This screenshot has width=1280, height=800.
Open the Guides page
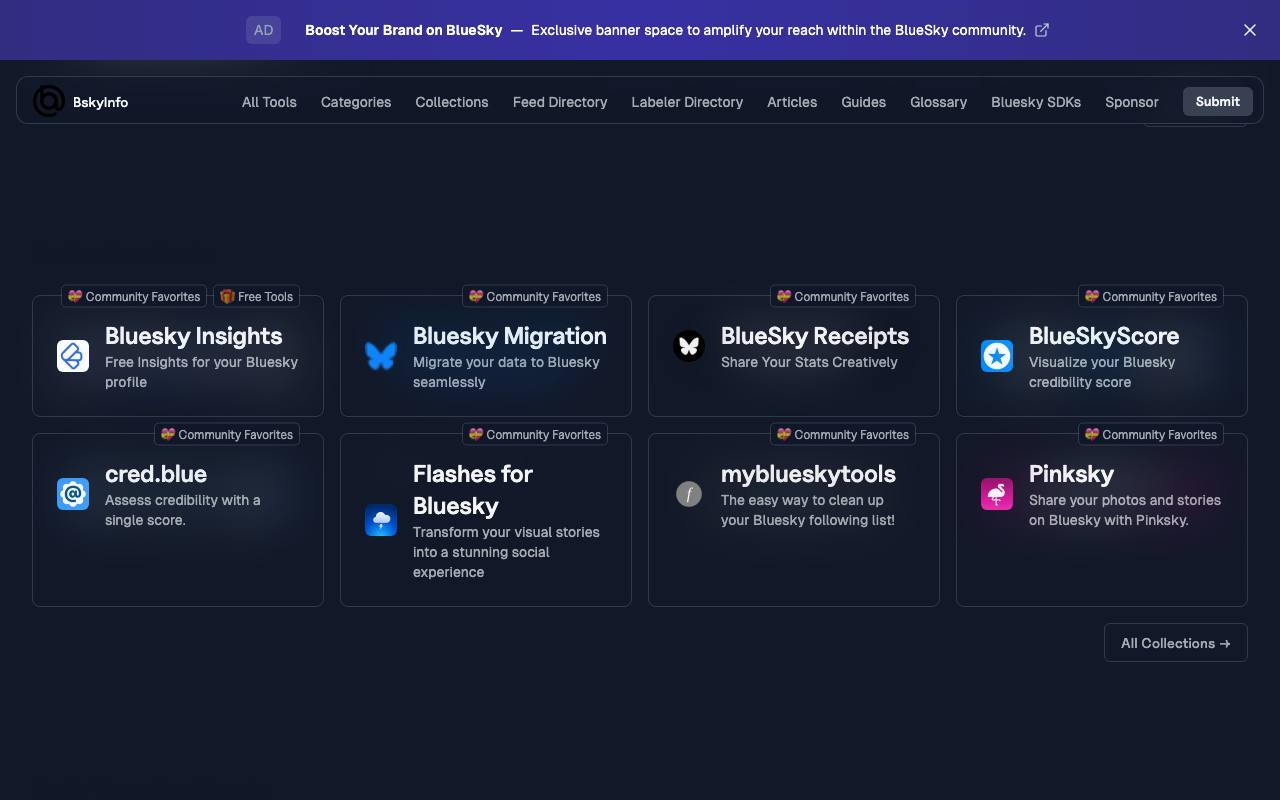(x=864, y=102)
